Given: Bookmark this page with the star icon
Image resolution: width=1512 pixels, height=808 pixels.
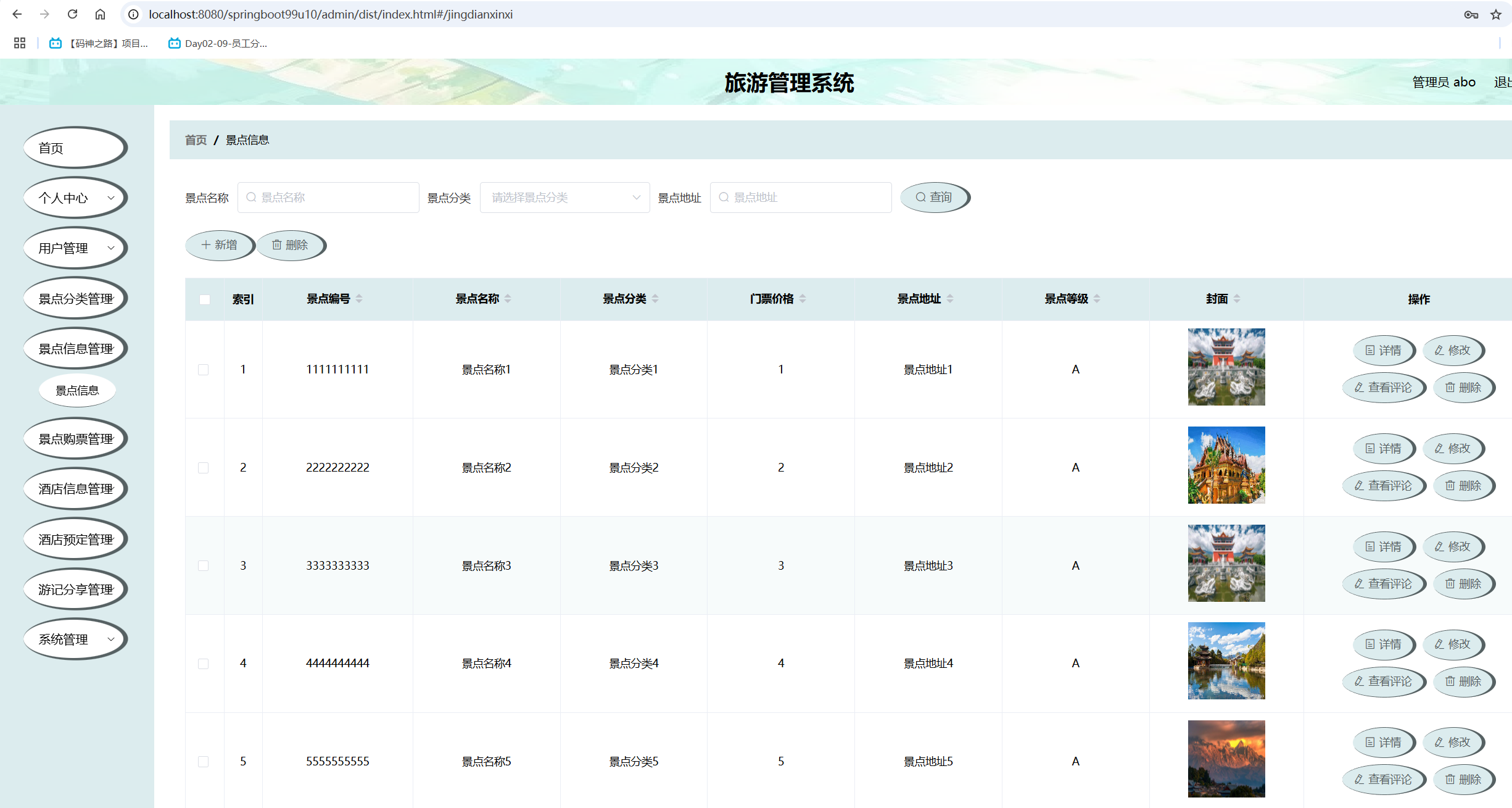Looking at the screenshot, I should click(x=1496, y=14).
